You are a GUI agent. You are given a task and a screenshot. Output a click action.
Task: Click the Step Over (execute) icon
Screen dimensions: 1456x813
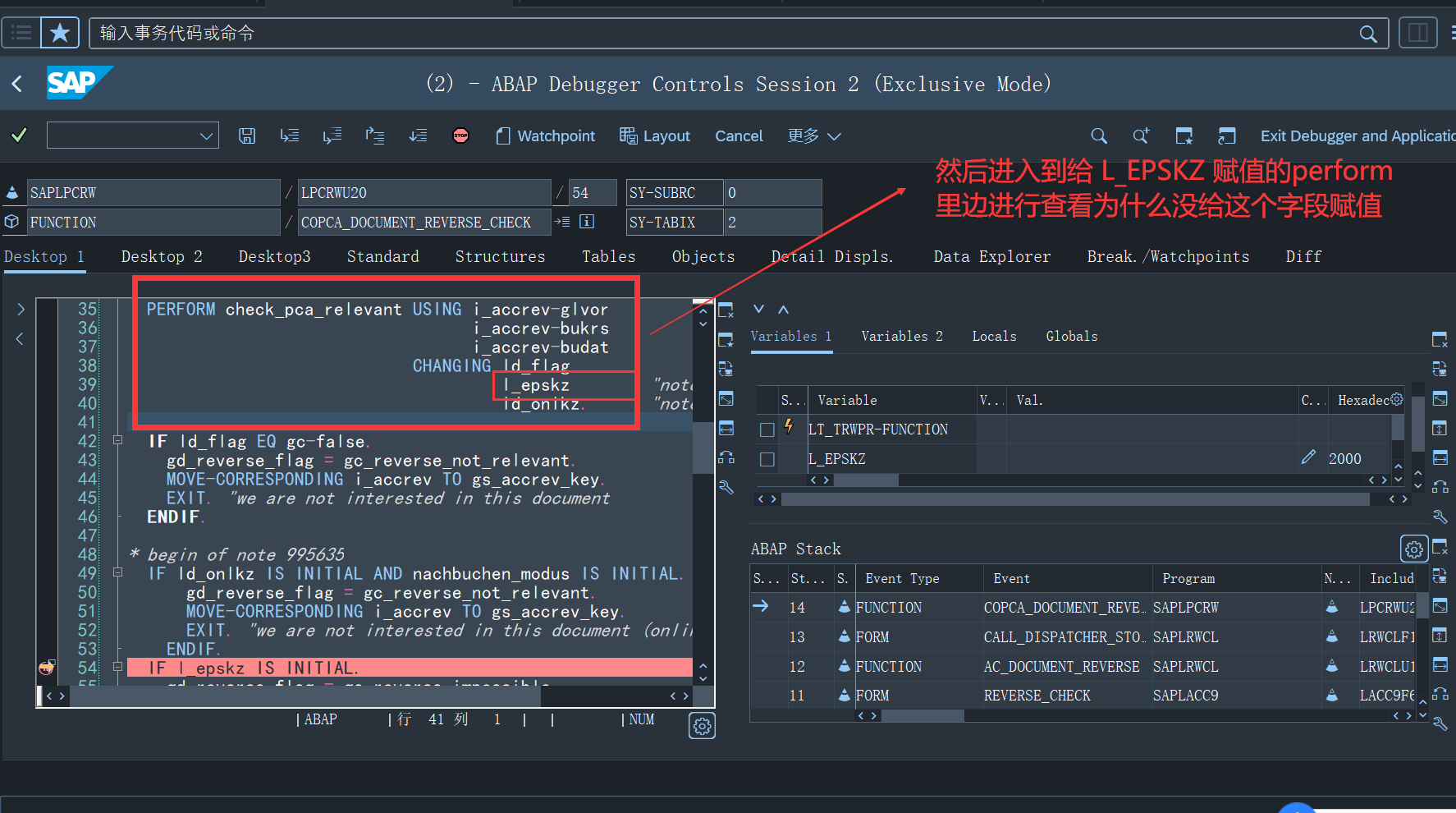tap(332, 135)
